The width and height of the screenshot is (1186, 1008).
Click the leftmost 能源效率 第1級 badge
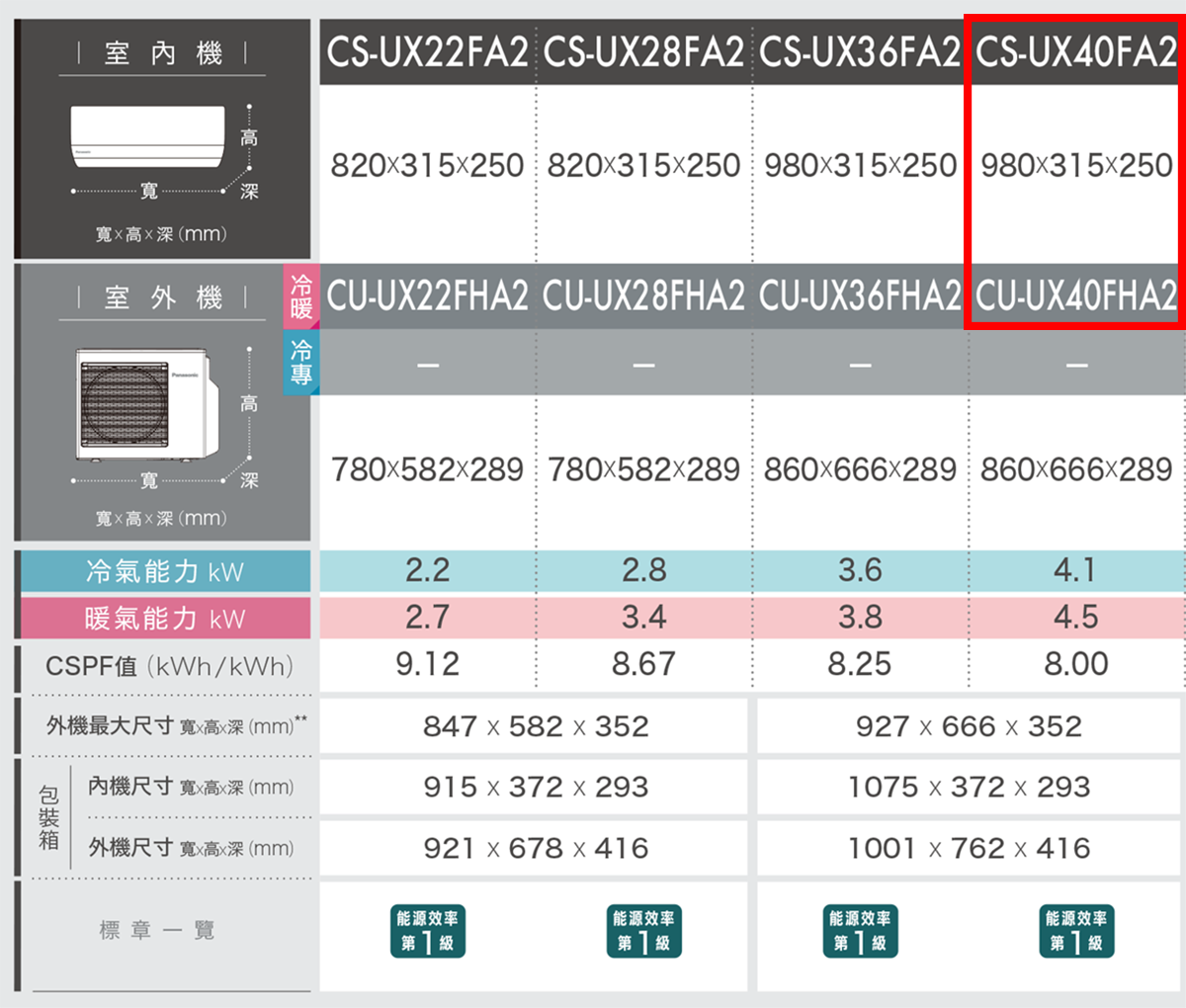[x=427, y=931]
